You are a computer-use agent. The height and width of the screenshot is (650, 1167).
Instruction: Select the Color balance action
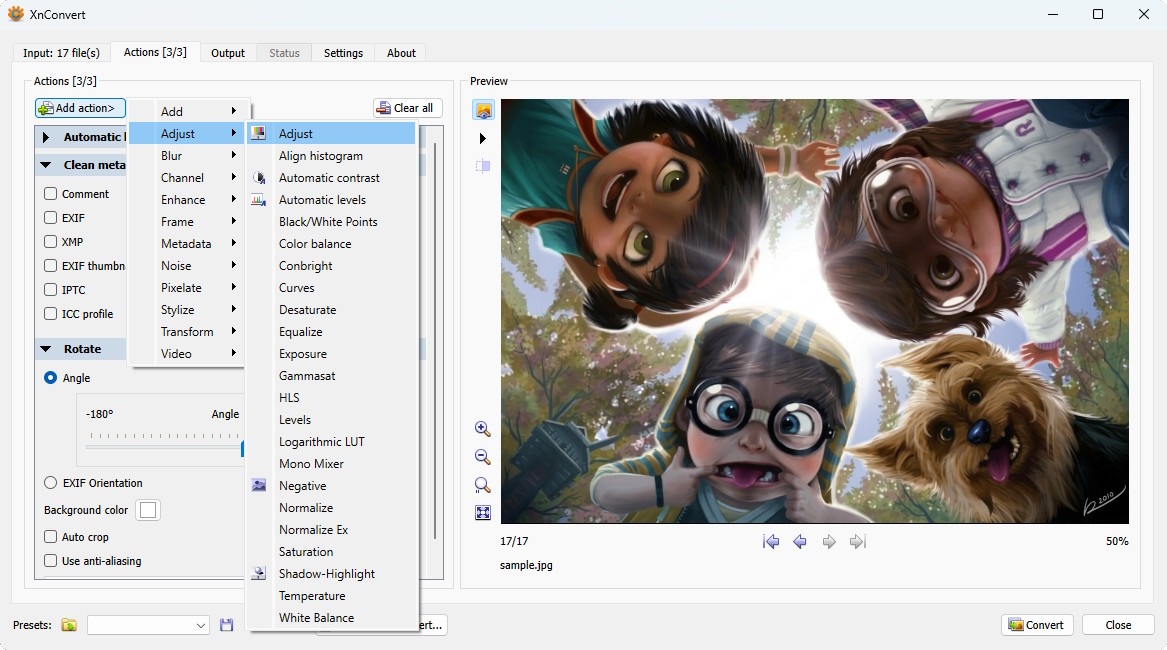click(332, 243)
